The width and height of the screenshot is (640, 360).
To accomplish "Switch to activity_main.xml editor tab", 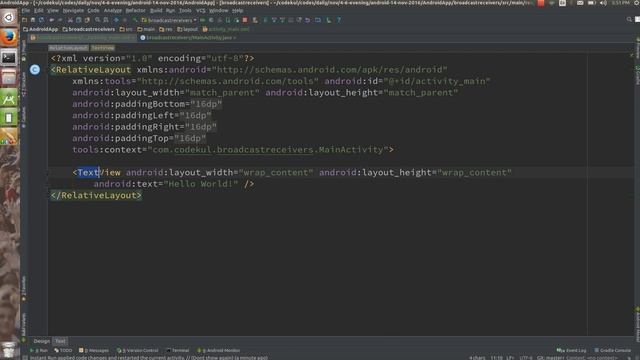I will pos(83,38).
